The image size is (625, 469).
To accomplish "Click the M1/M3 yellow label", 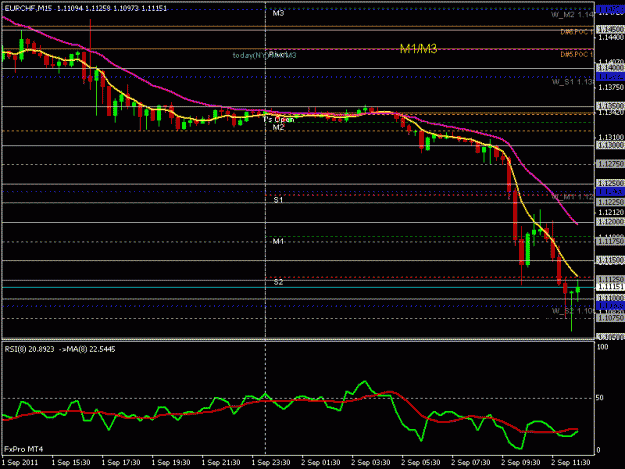I will [x=418, y=49].
